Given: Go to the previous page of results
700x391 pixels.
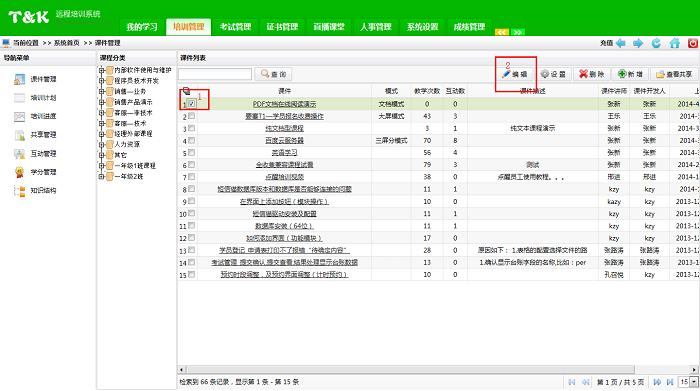Looking at the screenshot, I should [x=585, y=382].
